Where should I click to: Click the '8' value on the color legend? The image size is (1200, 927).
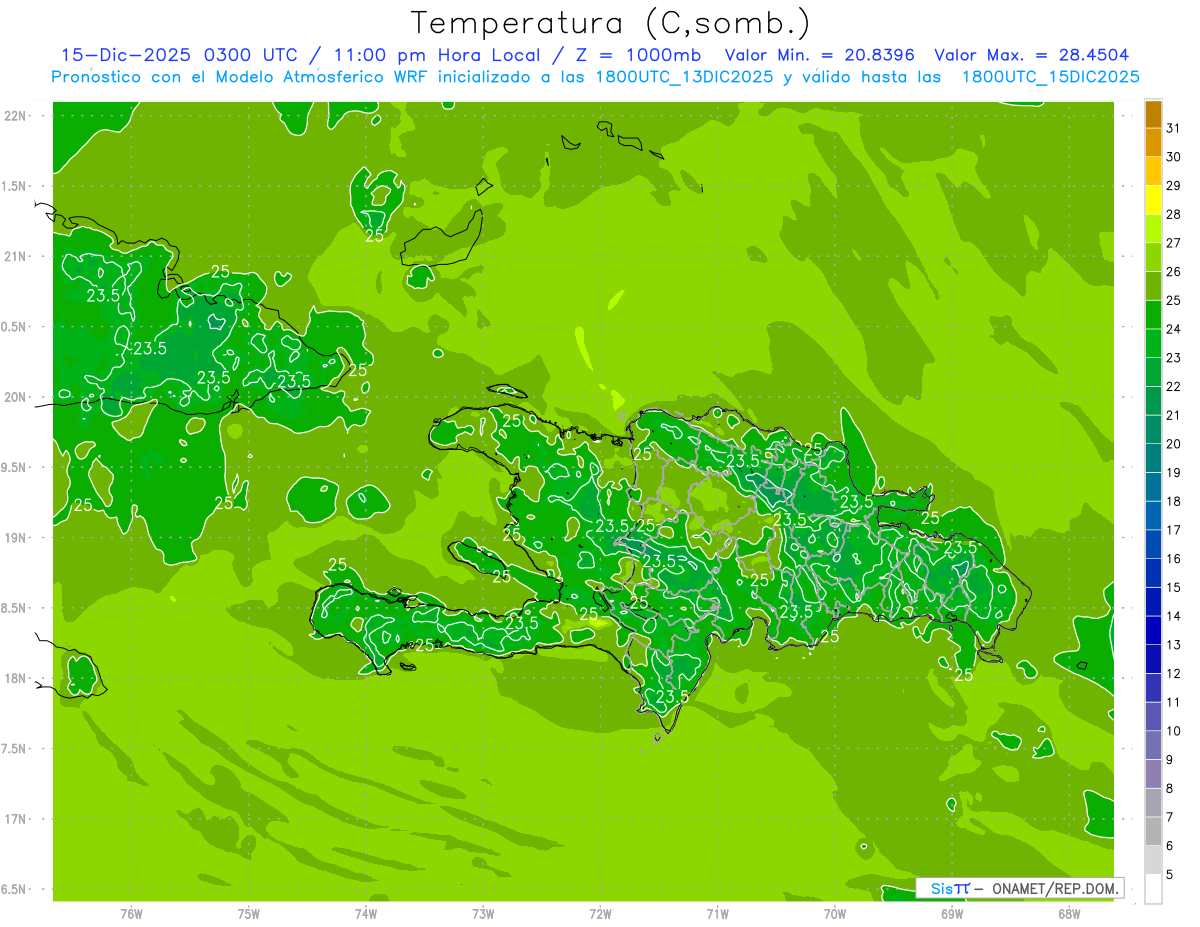pos(1169,789)
